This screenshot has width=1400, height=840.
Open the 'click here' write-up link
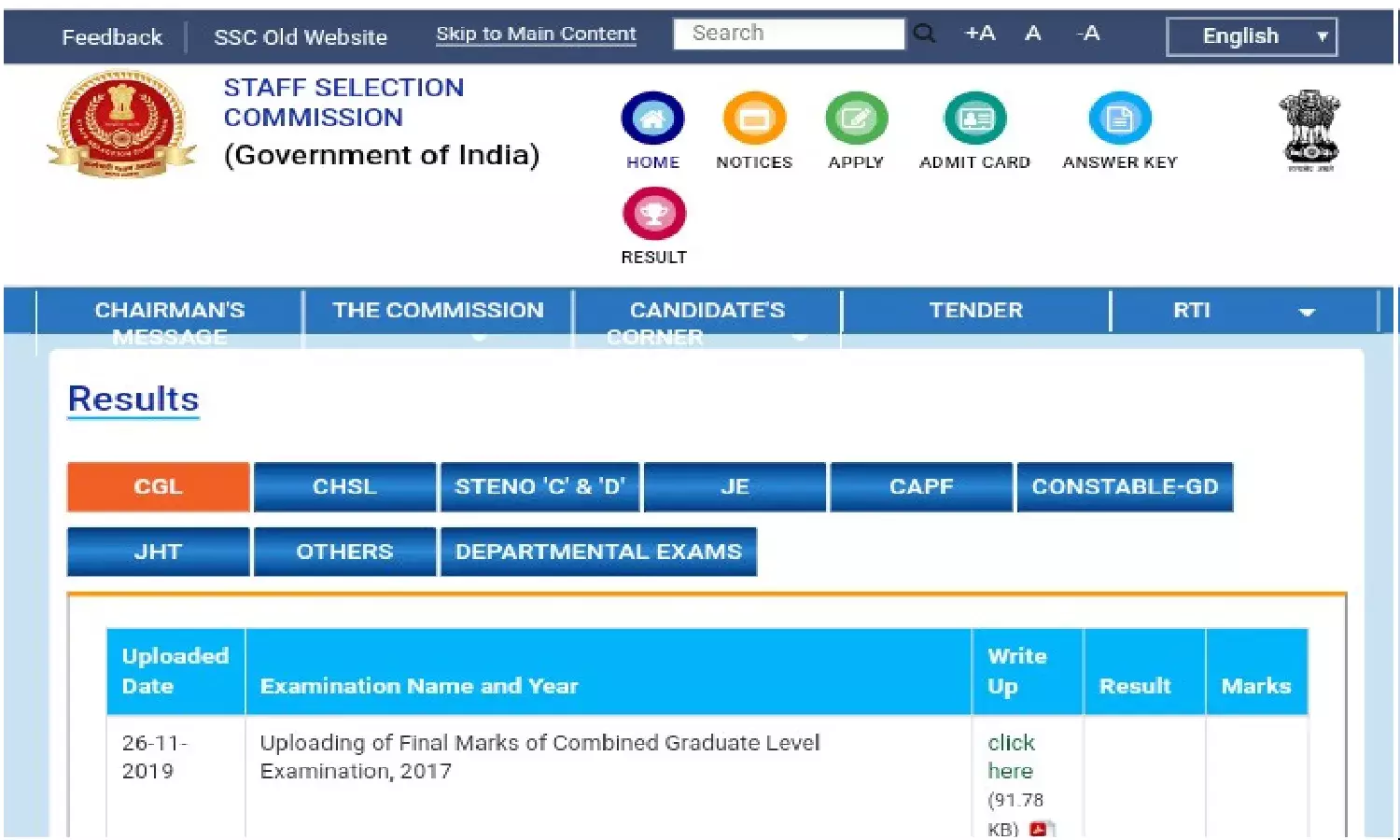click(1011, 757)
